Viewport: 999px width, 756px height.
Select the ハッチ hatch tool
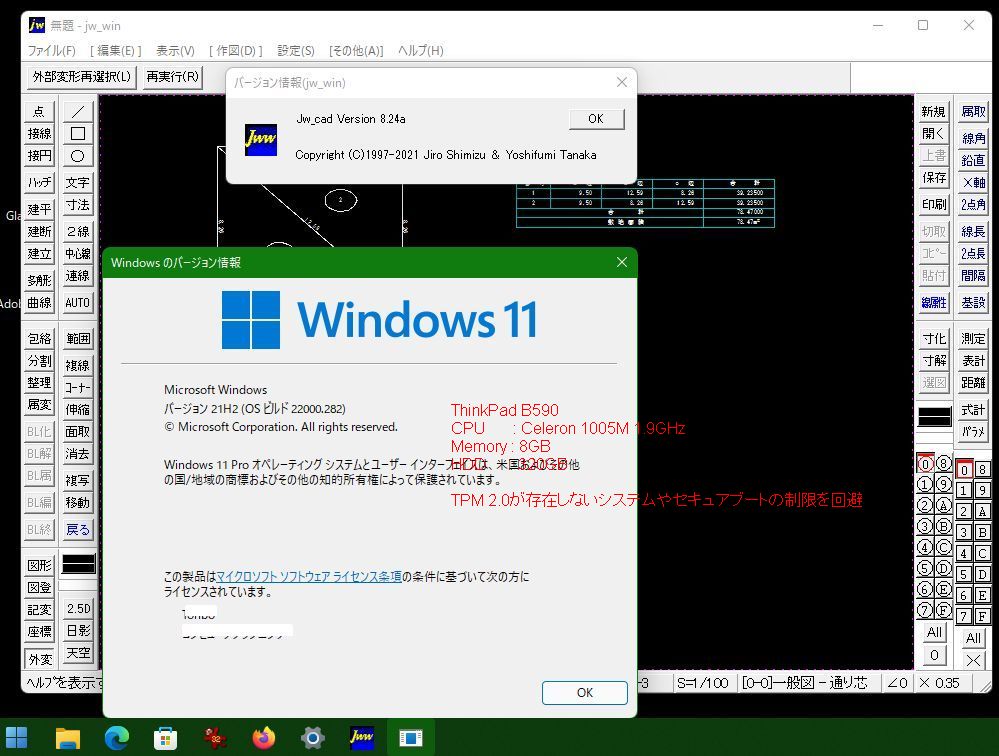(40, 182)
